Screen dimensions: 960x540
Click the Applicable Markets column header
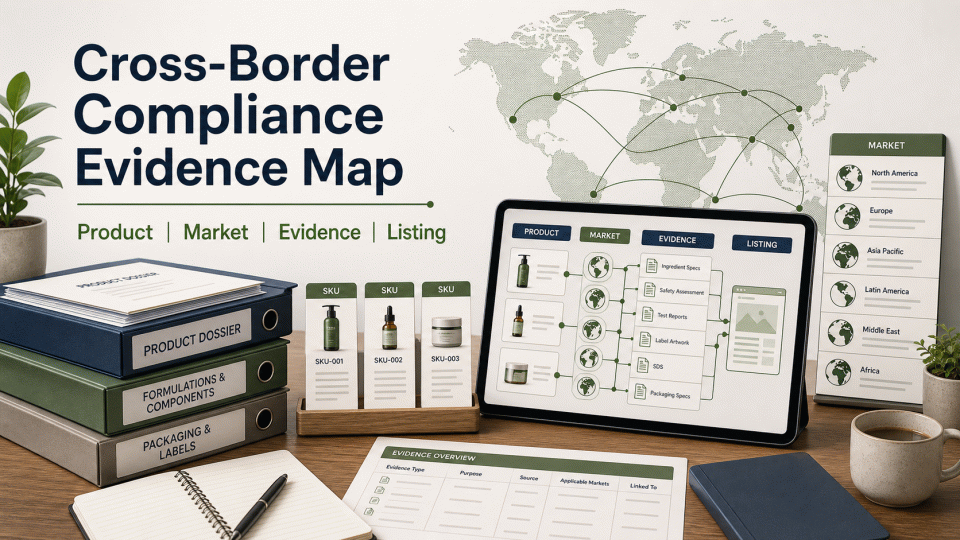pyautogui.click(x=585, y=482)
